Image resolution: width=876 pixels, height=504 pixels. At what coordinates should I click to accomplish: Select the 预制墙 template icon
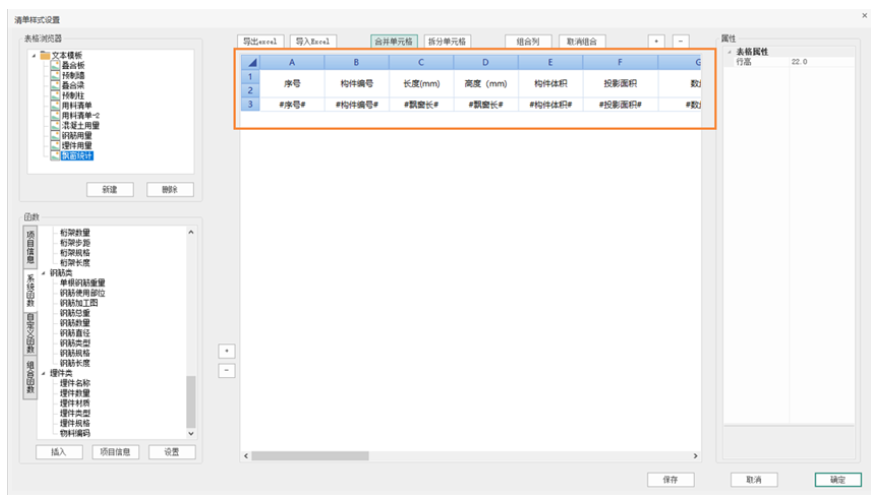pyautogui.click(x=54, y=75)
